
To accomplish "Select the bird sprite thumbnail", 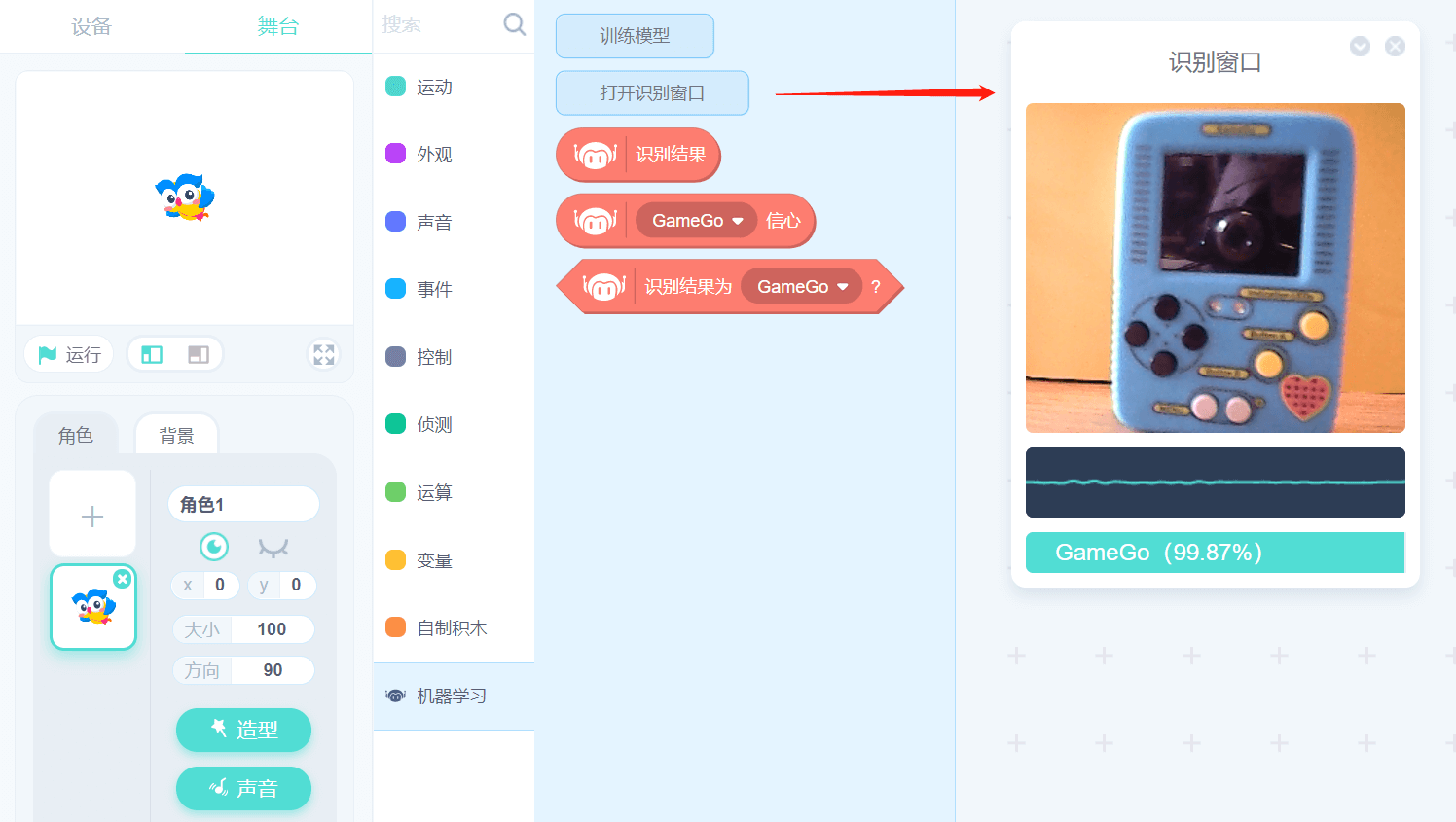I will [x=92, y=607].
